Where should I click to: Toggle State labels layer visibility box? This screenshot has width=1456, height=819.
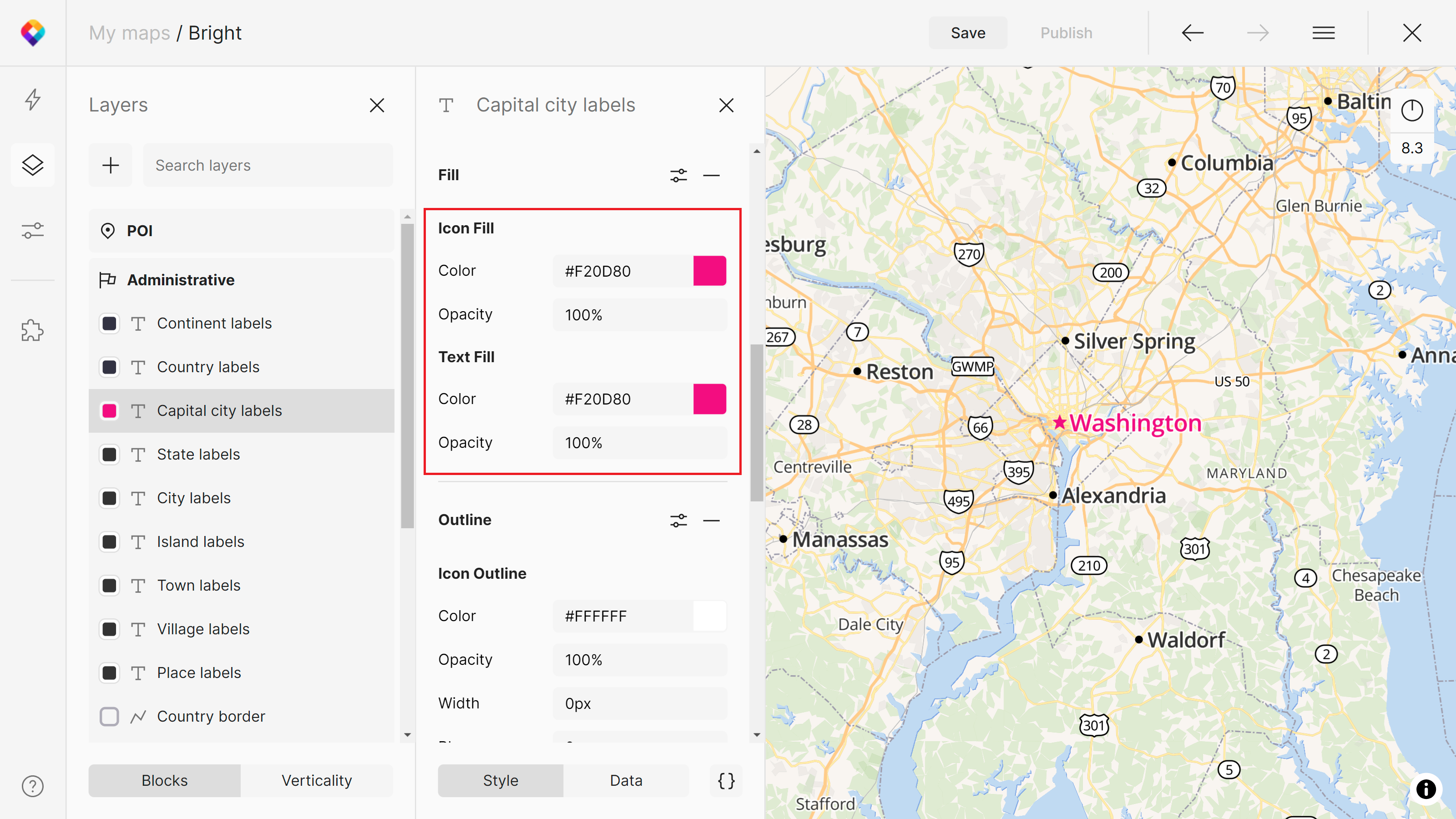109,455
